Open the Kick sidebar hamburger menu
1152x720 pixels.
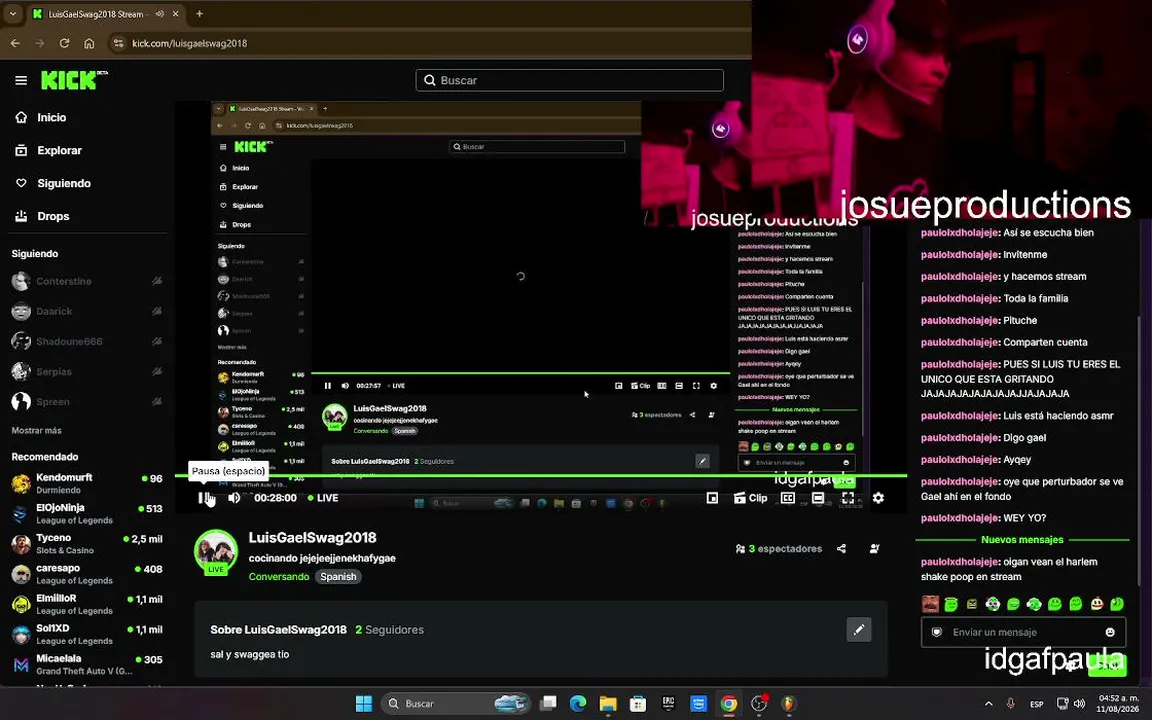point(21,80)
